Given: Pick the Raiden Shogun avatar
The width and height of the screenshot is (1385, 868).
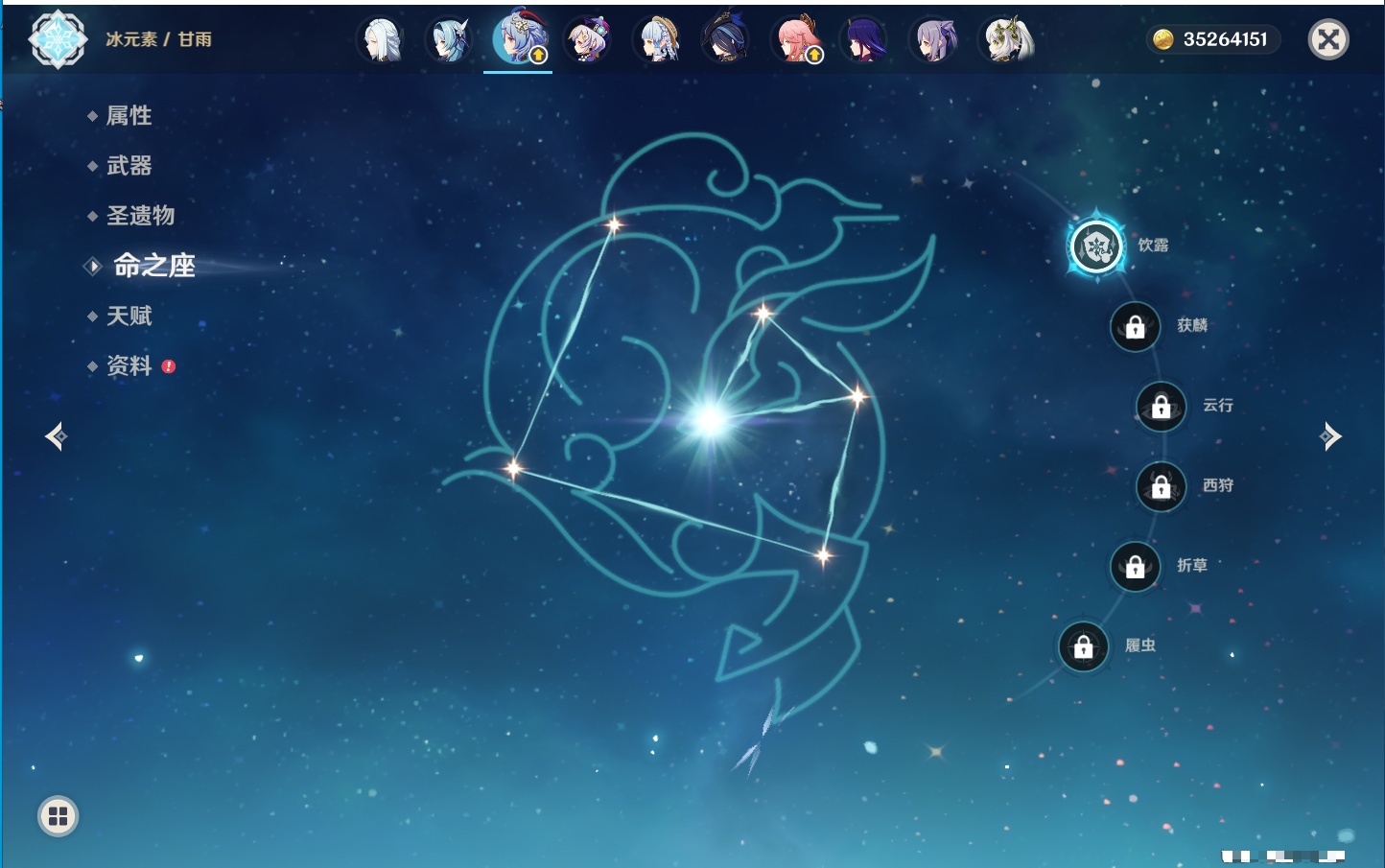Looking at the screenshot, I should click(x=864, y=39).
